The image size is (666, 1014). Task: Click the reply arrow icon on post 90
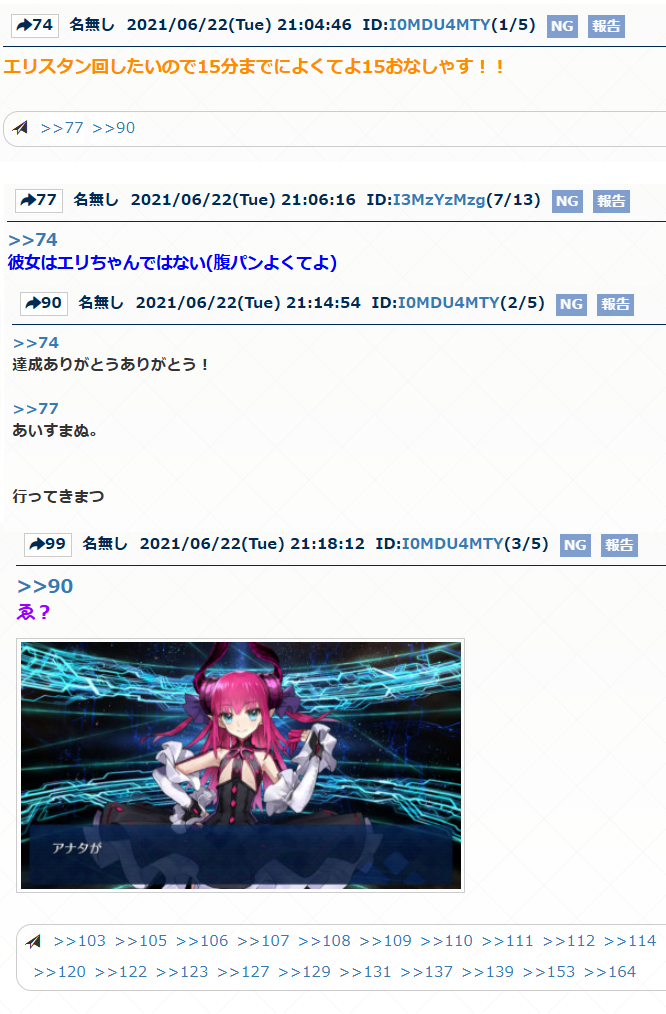coord(34,303)
